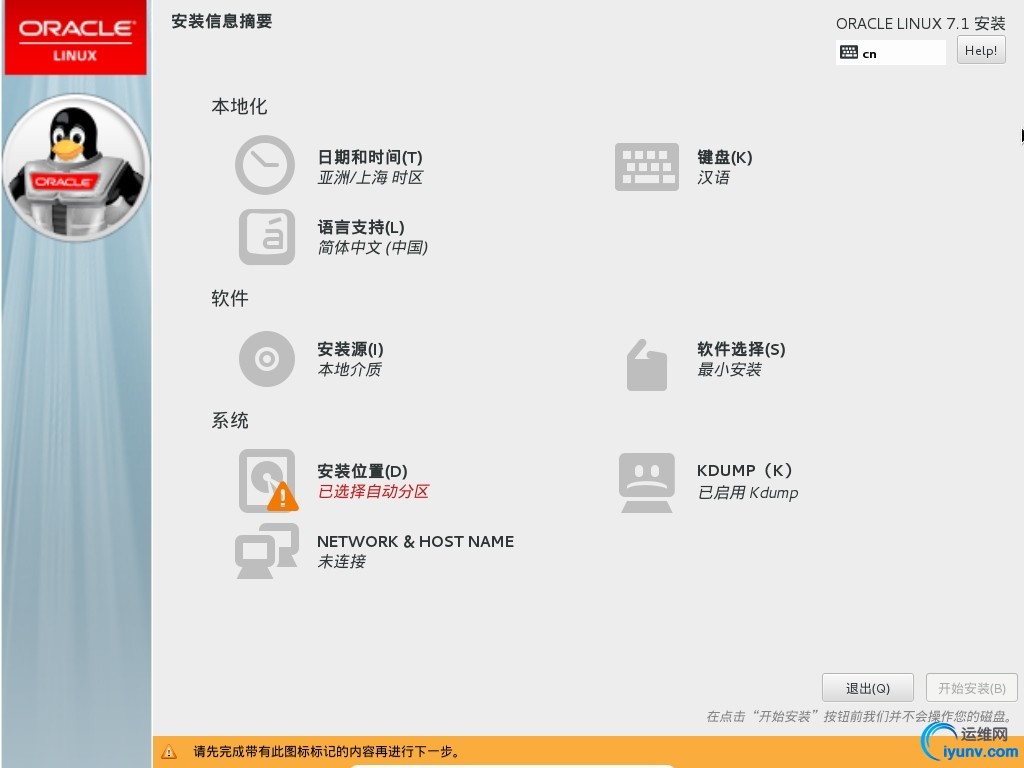1024x768 pixels.
Task: Click the 软件 section heading
Action: [x=230, y=298]
